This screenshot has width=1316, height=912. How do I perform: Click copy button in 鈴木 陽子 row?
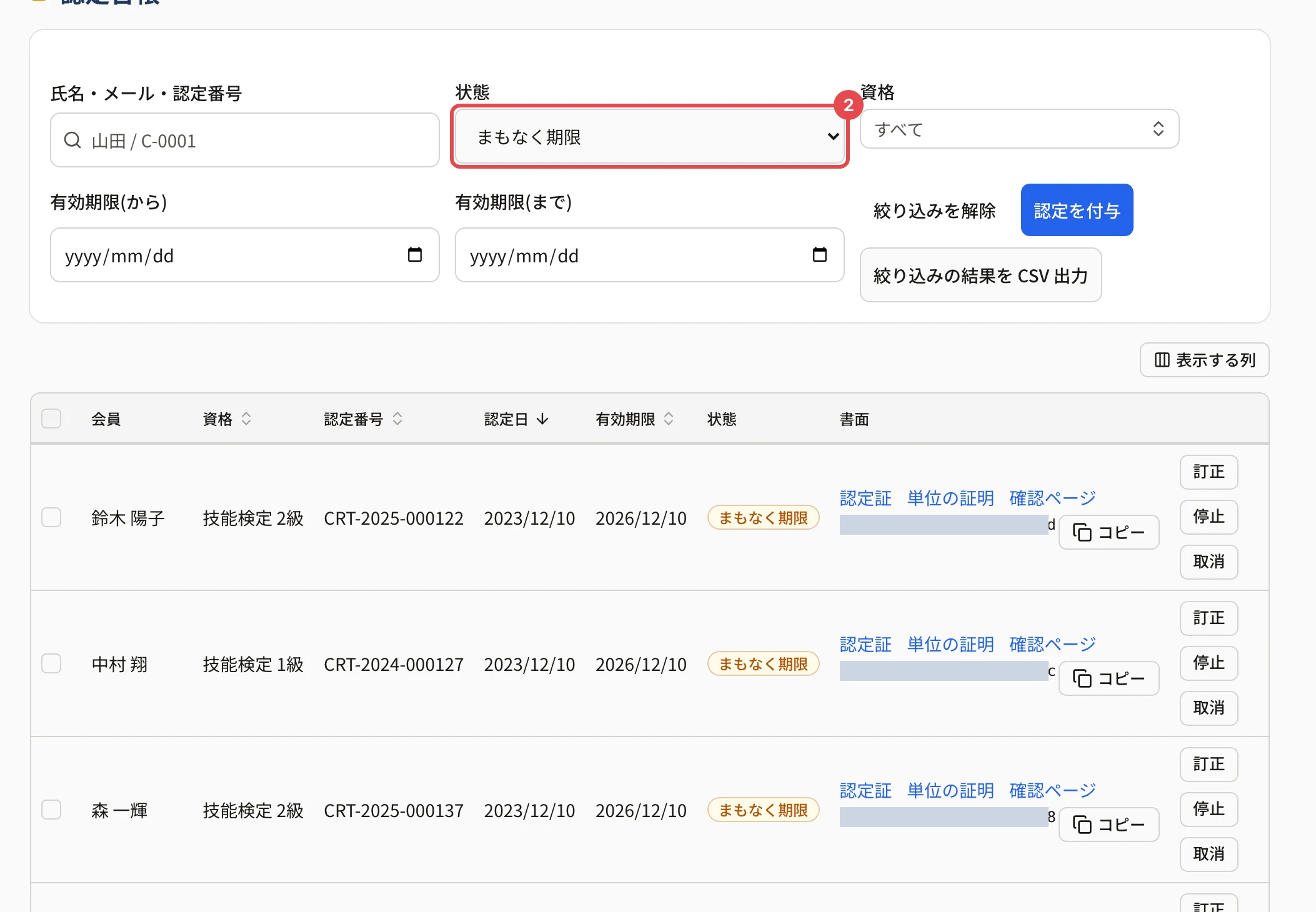(1109, 532)
